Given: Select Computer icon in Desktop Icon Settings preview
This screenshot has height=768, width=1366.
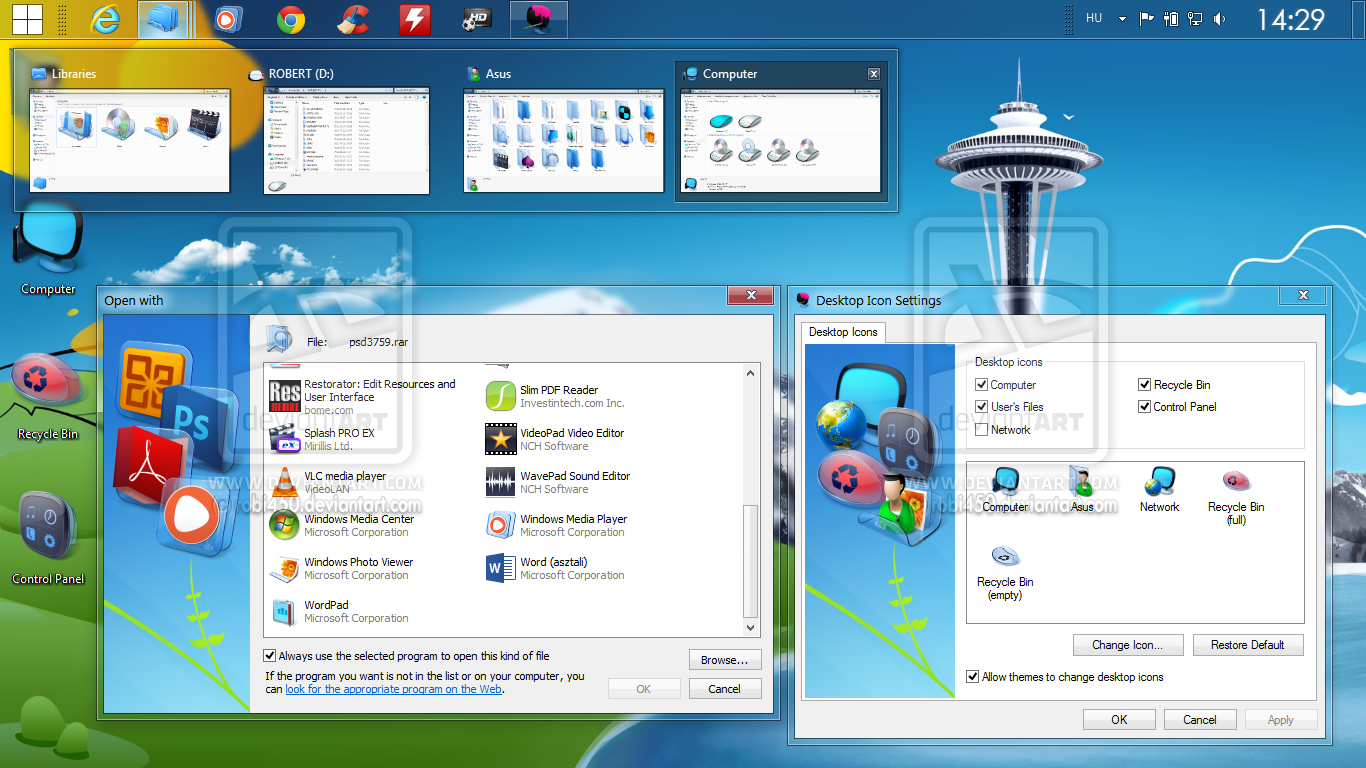Looking at the screenshot, I should pos(1005,490).
